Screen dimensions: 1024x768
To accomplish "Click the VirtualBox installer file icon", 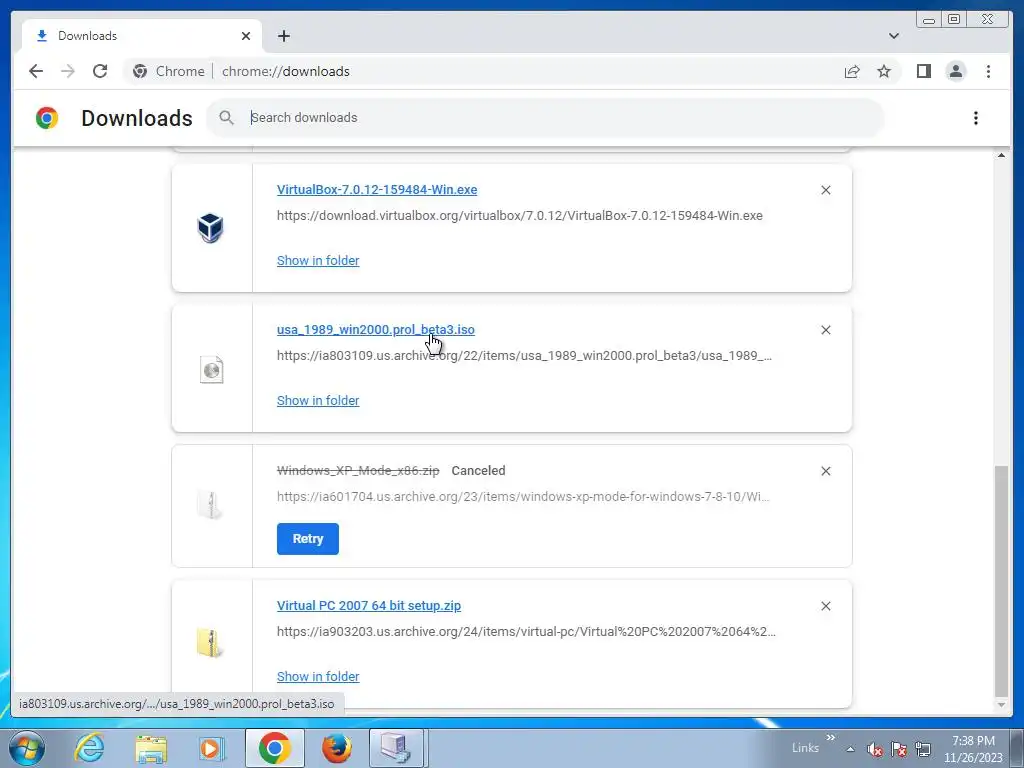I will [x=210, y=228].
